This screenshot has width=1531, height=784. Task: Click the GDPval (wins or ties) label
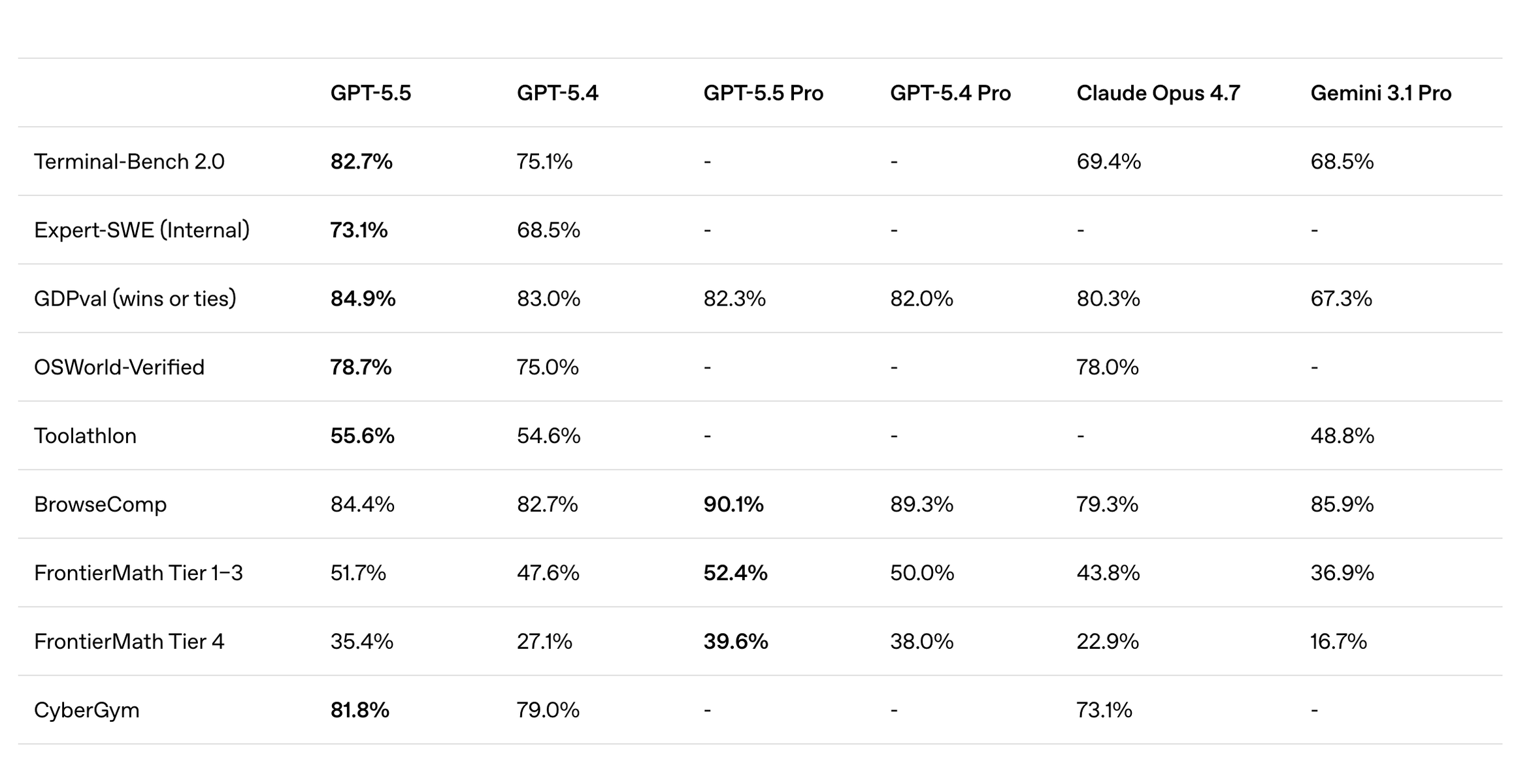[x=135, y=299]
